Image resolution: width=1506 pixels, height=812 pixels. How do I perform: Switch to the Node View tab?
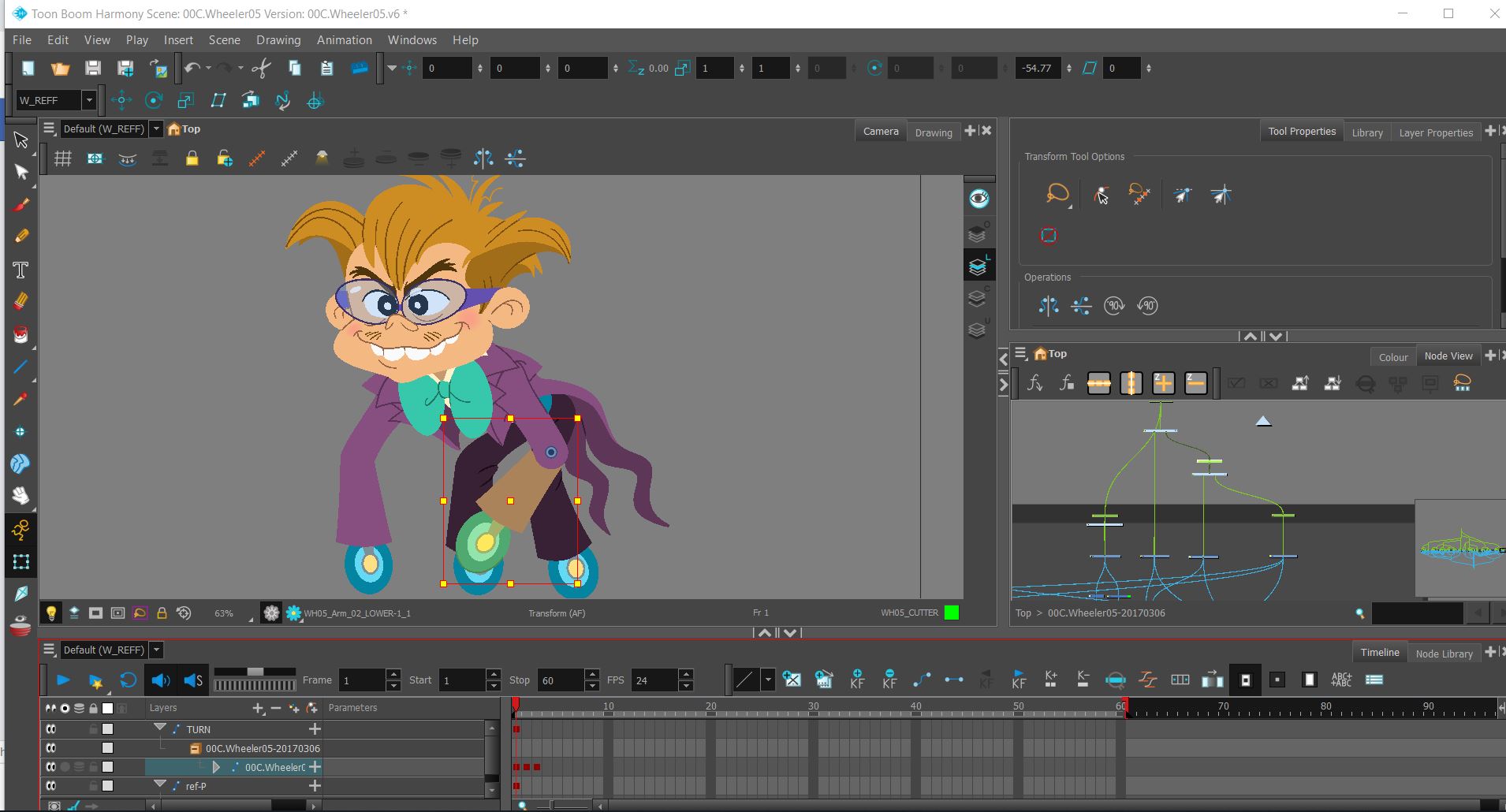1448,356
